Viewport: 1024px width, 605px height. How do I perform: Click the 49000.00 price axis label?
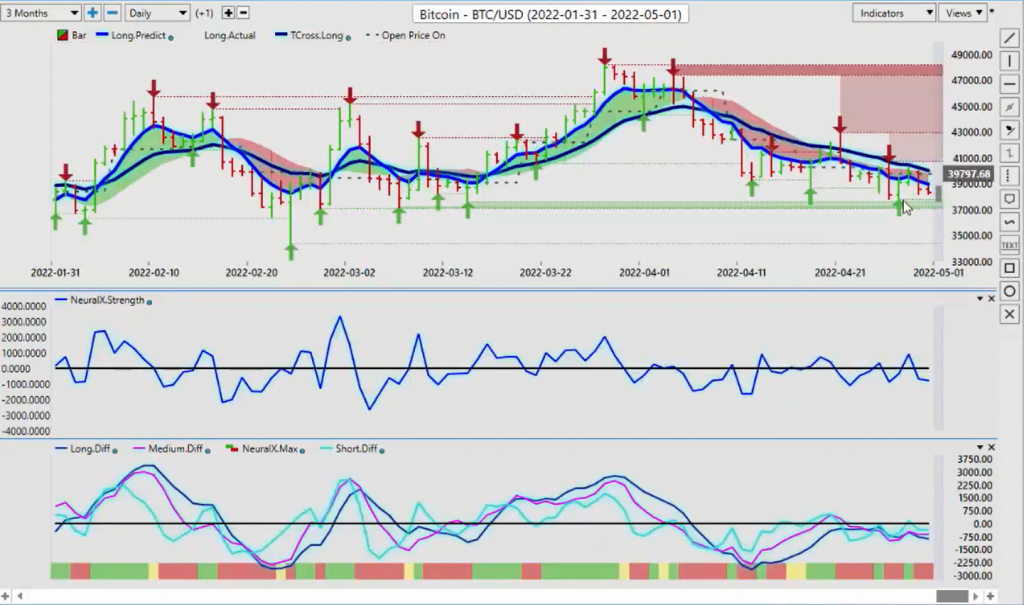click(x=972, y=55)
